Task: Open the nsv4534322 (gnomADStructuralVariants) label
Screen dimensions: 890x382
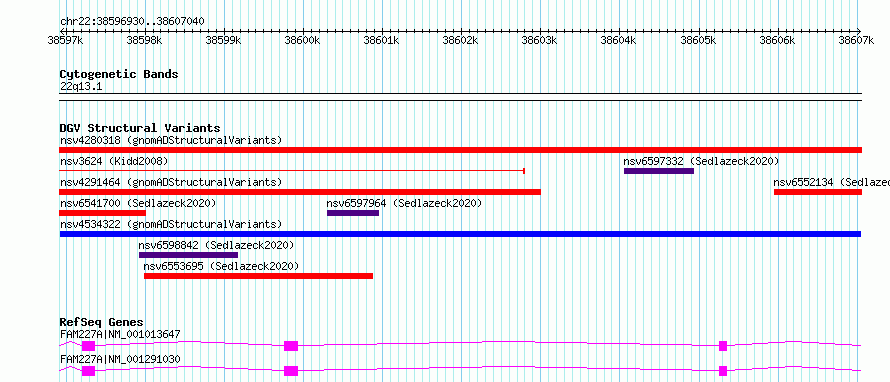Action: coord(171,224)
